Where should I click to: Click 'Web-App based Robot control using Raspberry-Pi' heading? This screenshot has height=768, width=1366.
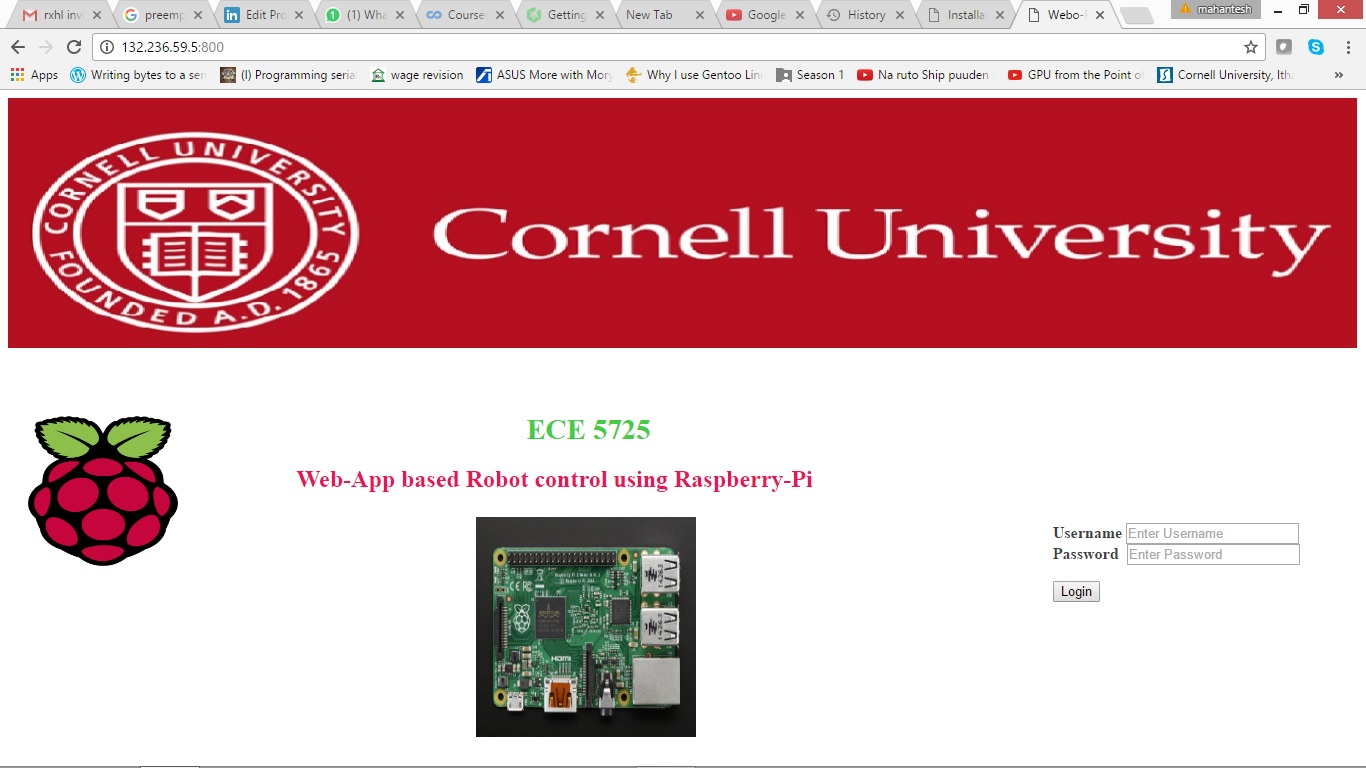click(x=554, y=479)
